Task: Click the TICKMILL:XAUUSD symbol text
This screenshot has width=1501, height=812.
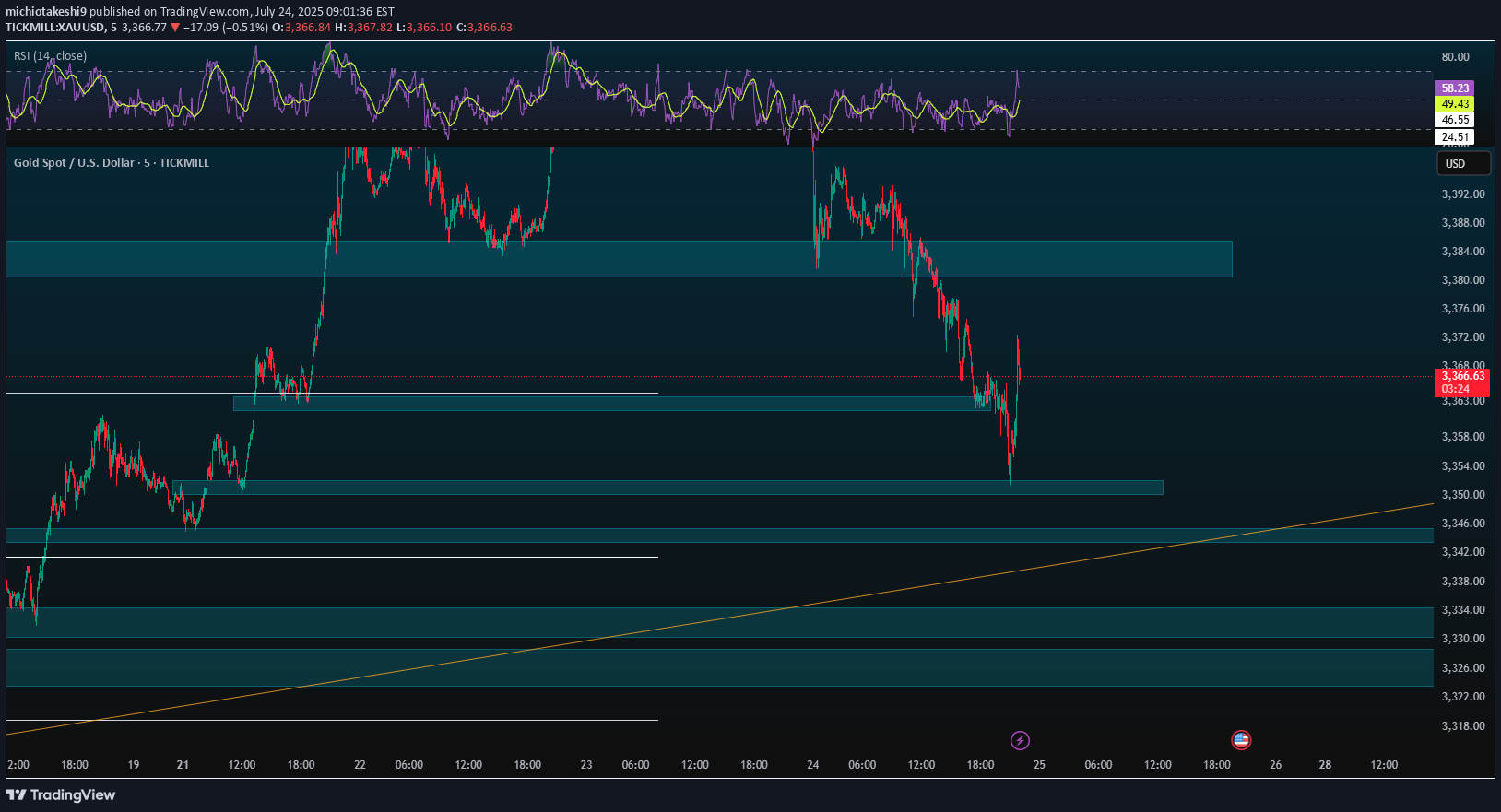Action: 55,28
